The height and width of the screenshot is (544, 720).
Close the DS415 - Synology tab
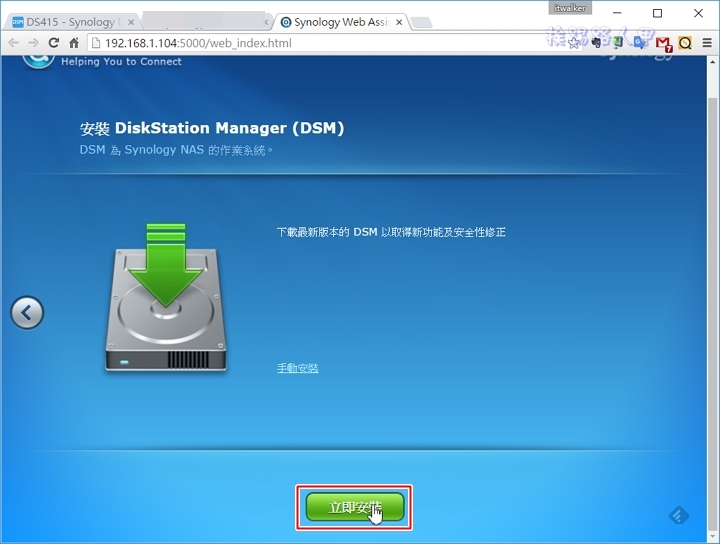pyautogui.click(x=131, y=22)
